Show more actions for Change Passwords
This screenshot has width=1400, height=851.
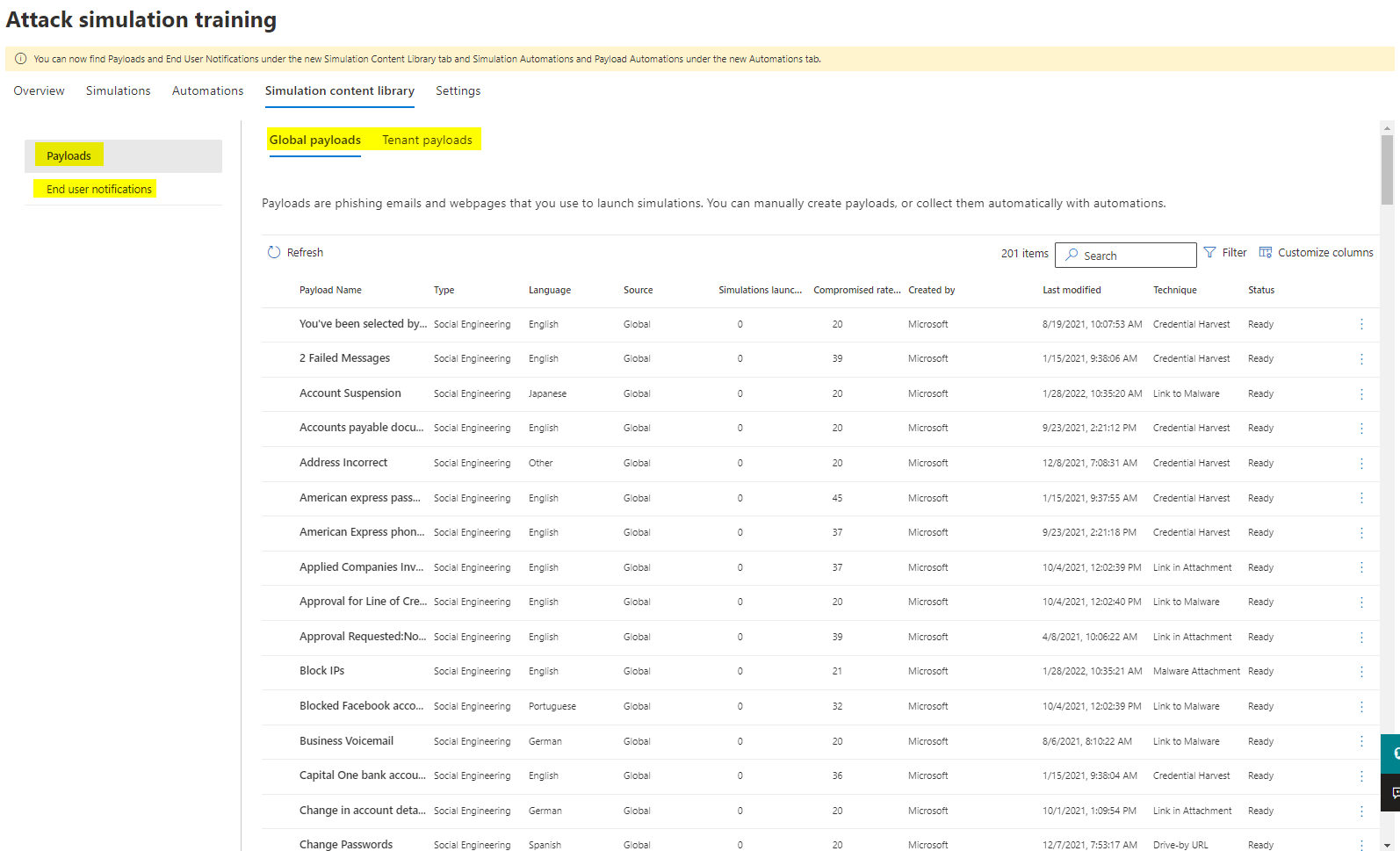coord(1361,845)
